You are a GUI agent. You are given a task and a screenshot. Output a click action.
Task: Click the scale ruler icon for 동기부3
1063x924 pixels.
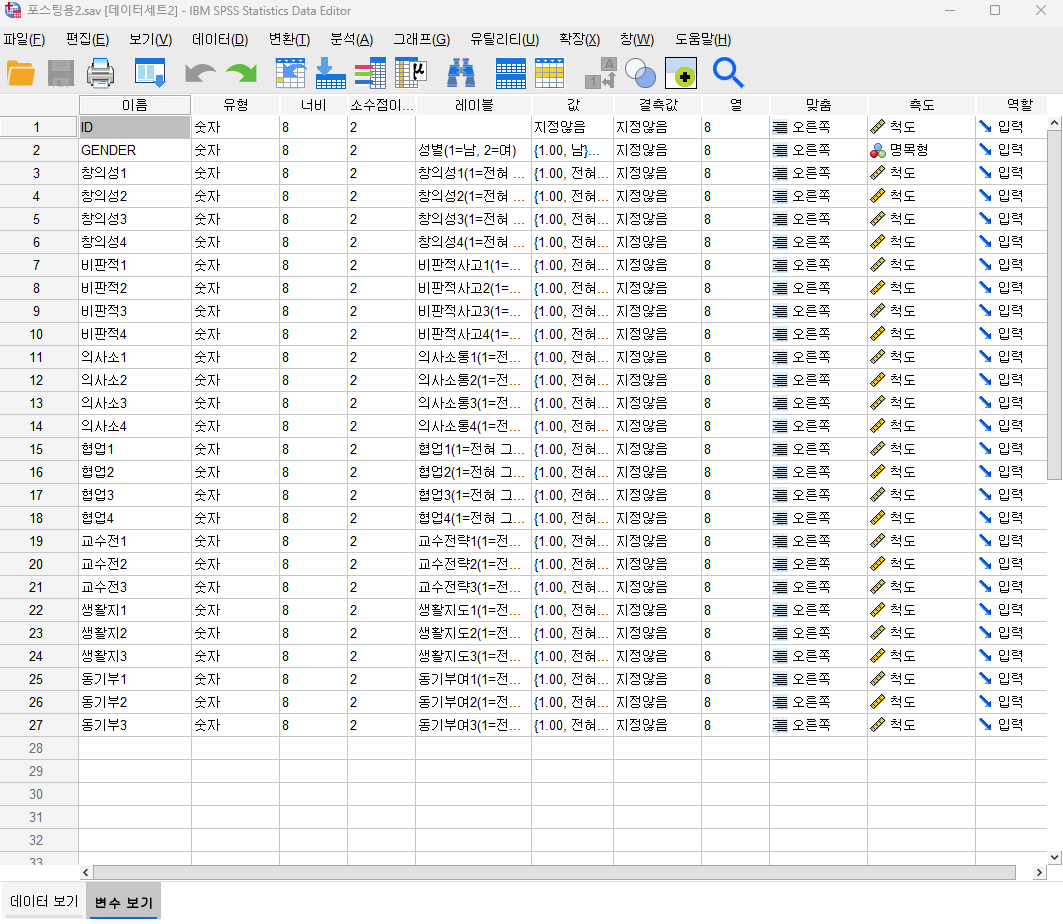coord(877,725)
